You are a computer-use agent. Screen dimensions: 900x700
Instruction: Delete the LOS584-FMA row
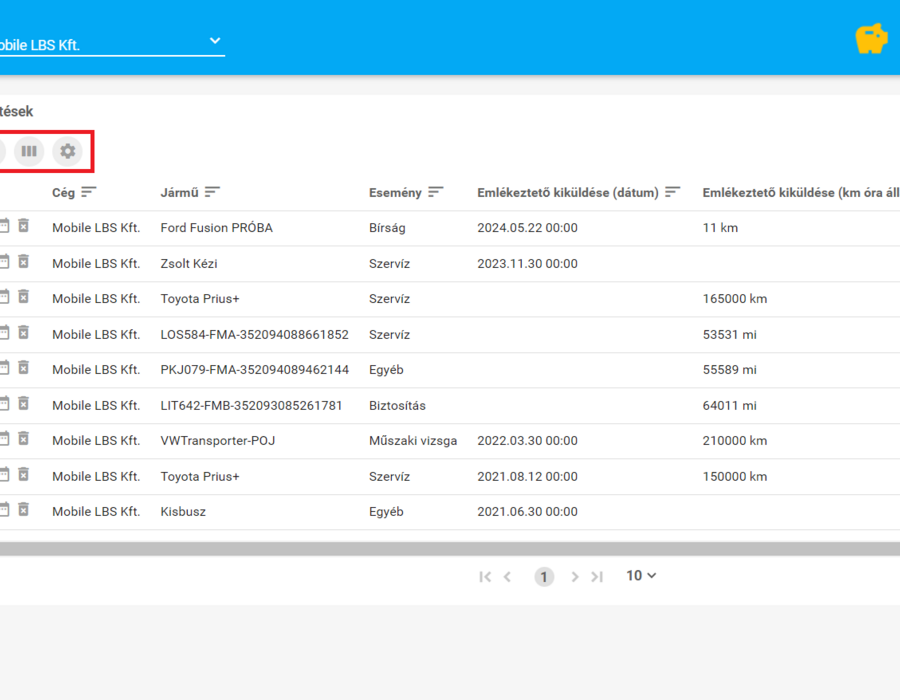(24, 333)
